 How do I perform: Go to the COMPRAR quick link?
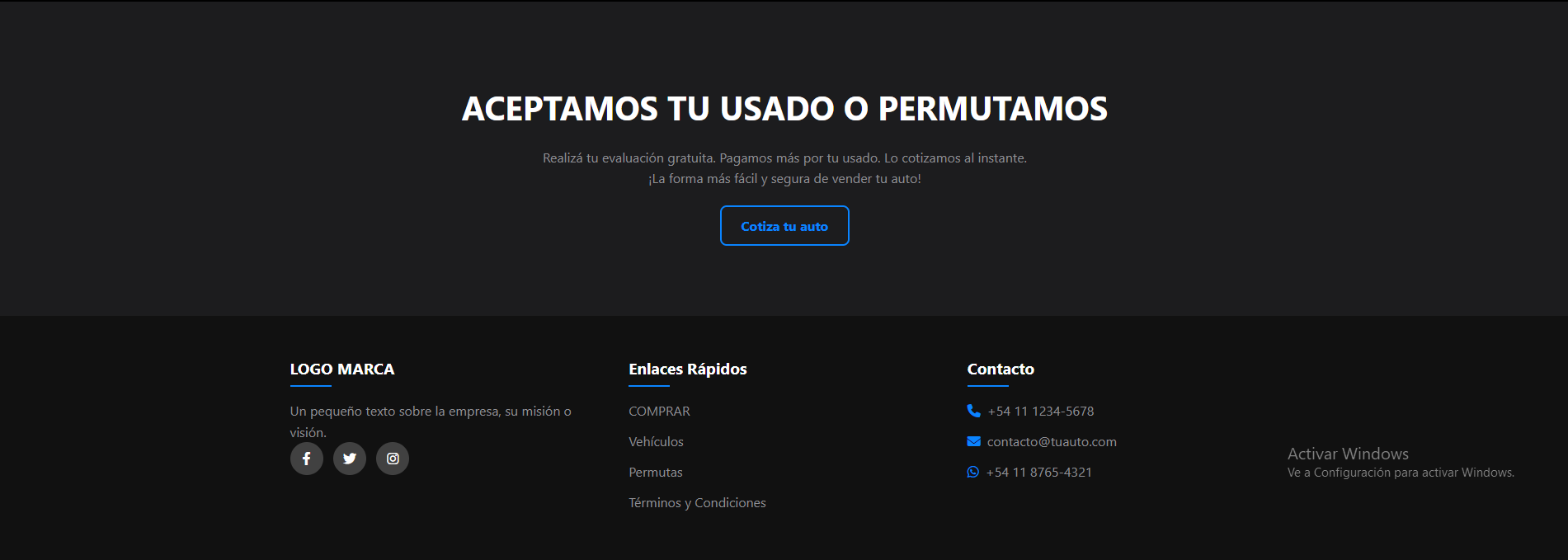tap(659, 411)
